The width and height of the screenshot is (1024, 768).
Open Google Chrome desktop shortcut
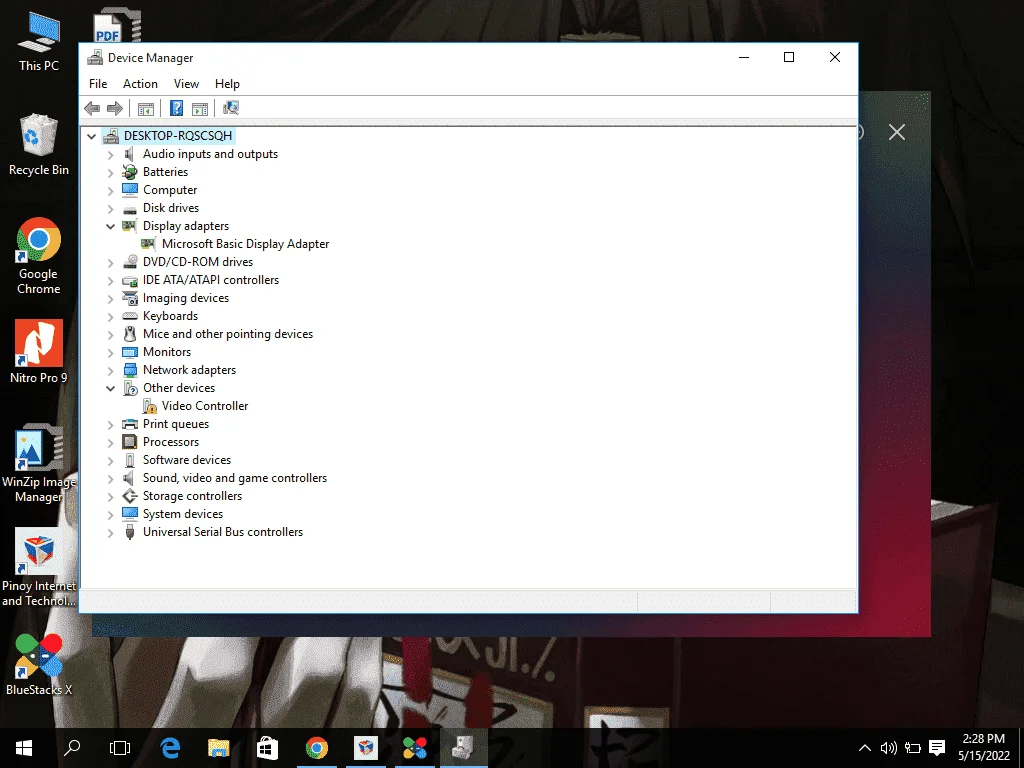[39, 256]
